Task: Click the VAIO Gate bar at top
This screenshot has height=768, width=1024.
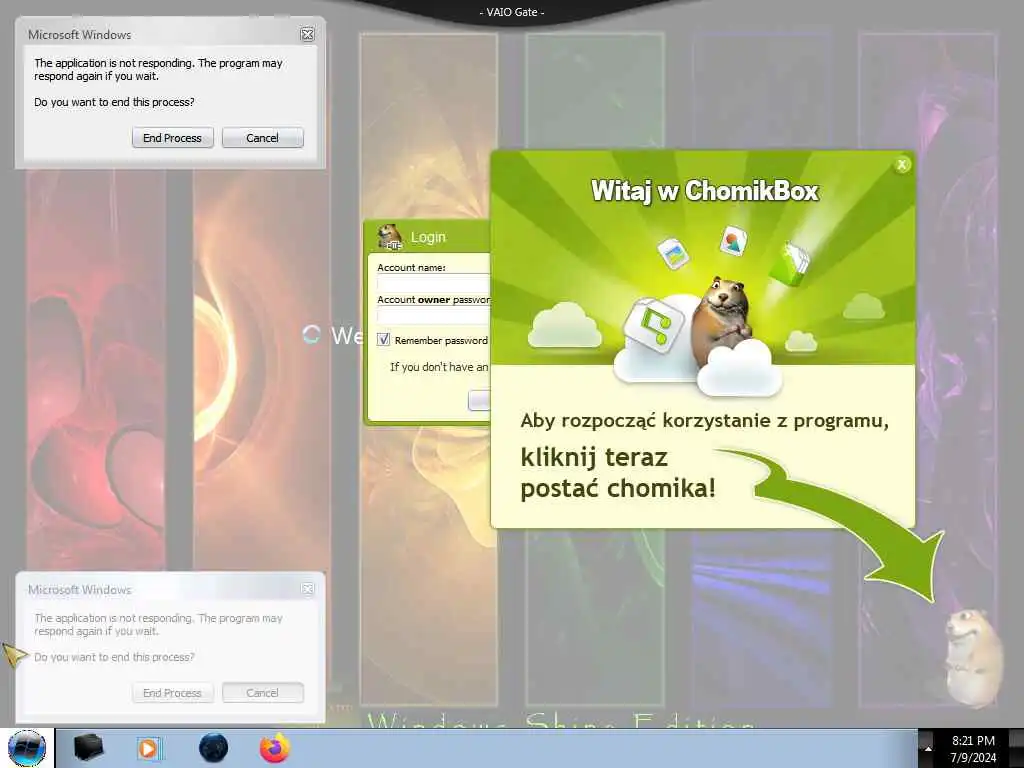Action: click(x=512, y=12)
